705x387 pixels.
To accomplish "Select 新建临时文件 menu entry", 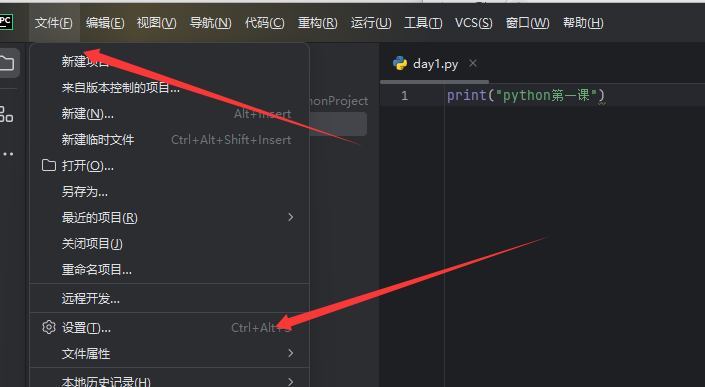I will [x=170, y=140].
